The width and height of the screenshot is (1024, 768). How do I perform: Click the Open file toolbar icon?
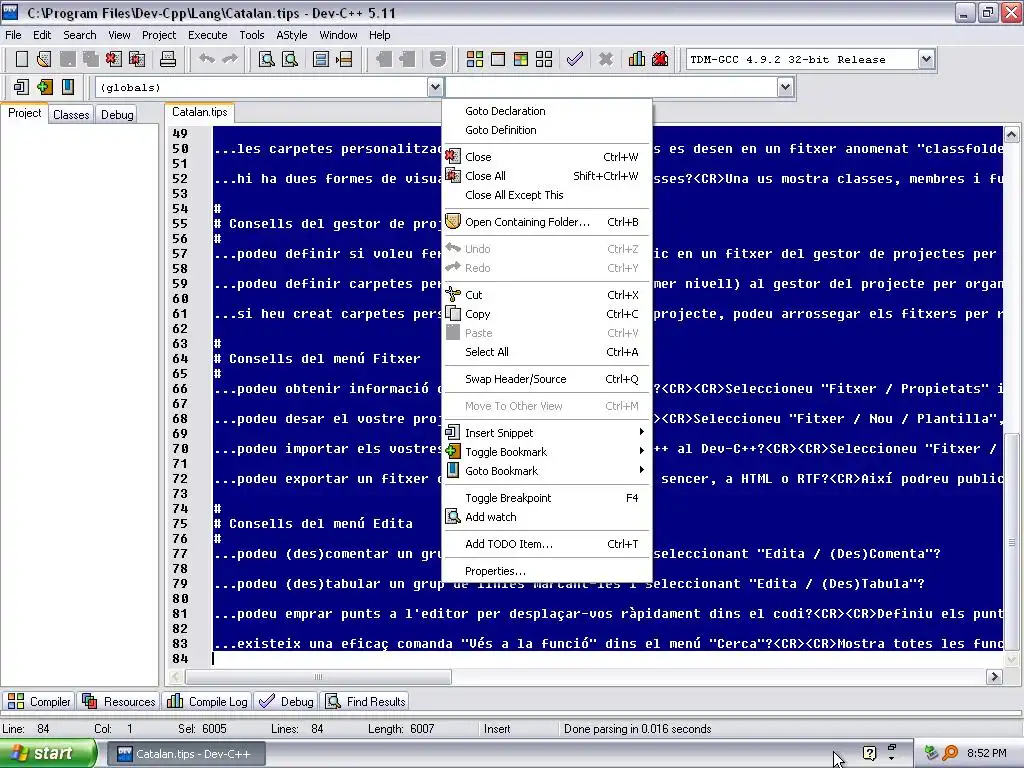click(x=44, y=59)
